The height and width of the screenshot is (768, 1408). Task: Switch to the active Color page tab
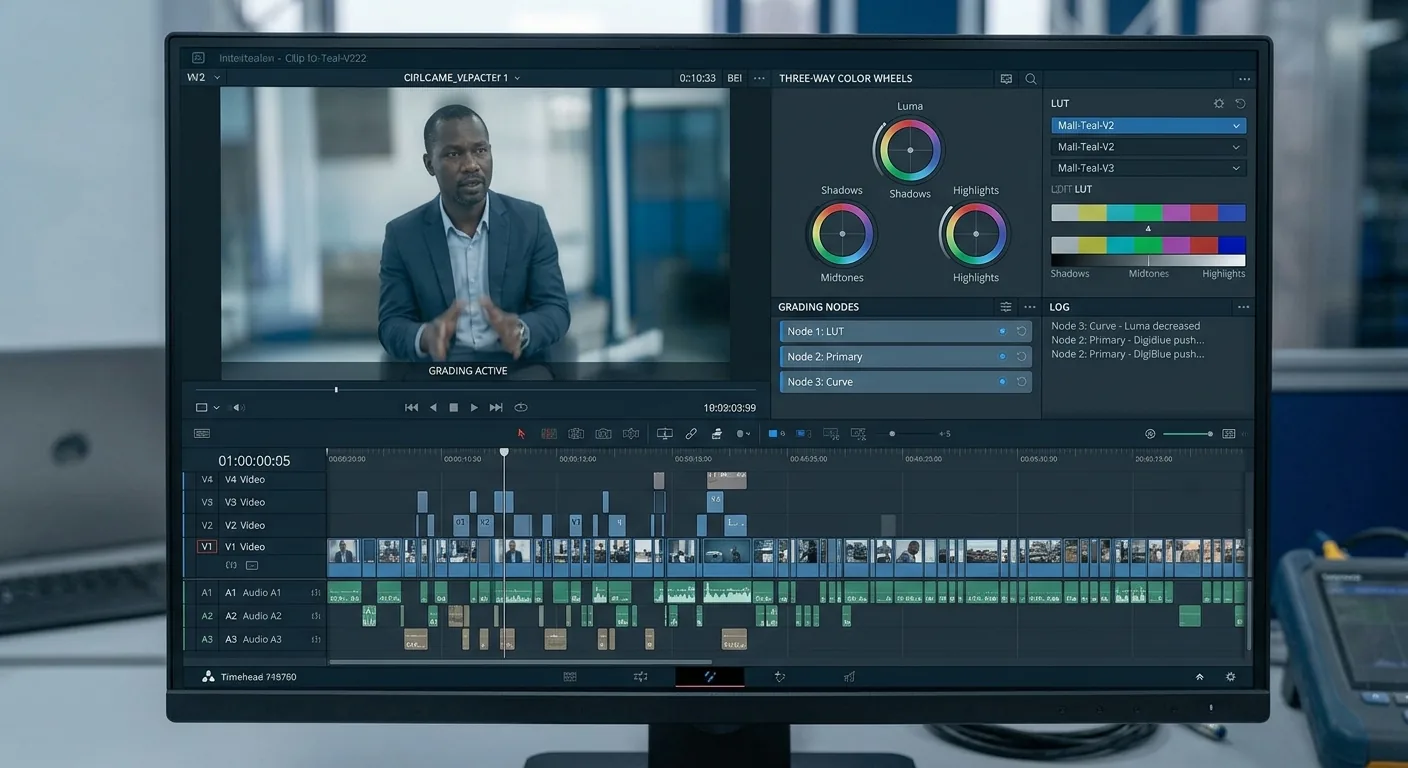tap(710, 677)
